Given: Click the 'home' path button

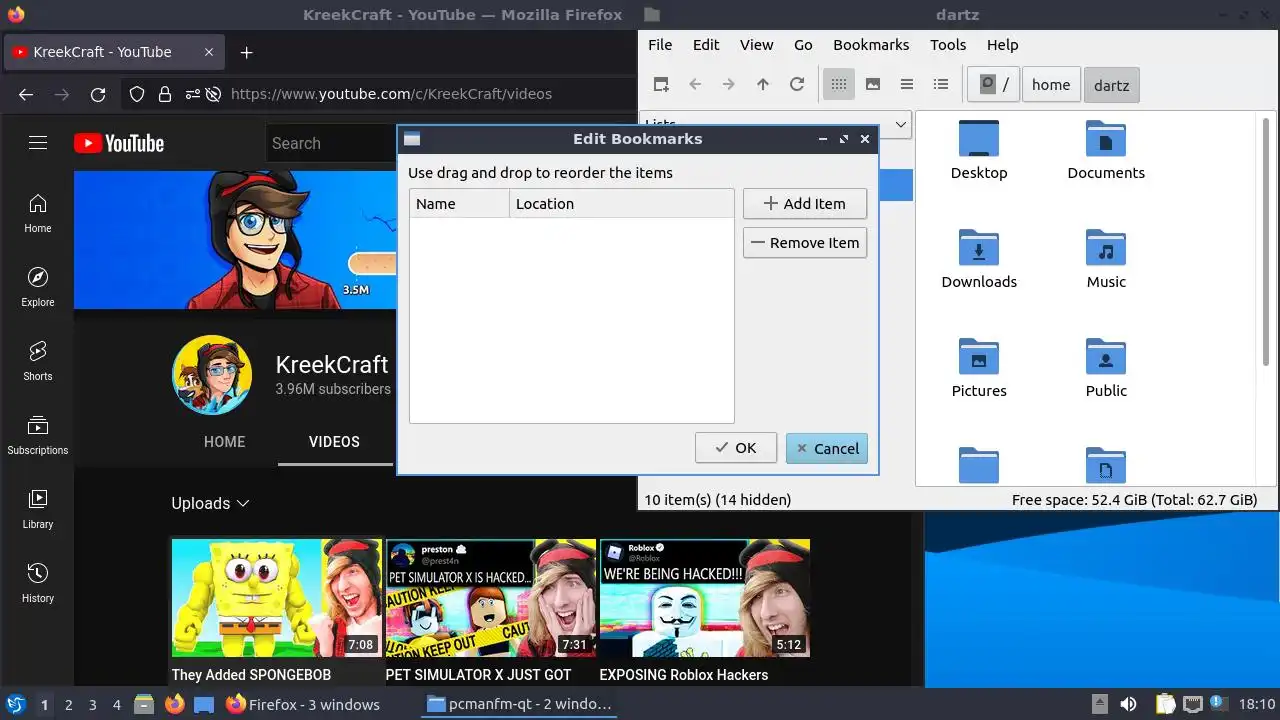Looking at the screenshot, I should (1051, 85).
